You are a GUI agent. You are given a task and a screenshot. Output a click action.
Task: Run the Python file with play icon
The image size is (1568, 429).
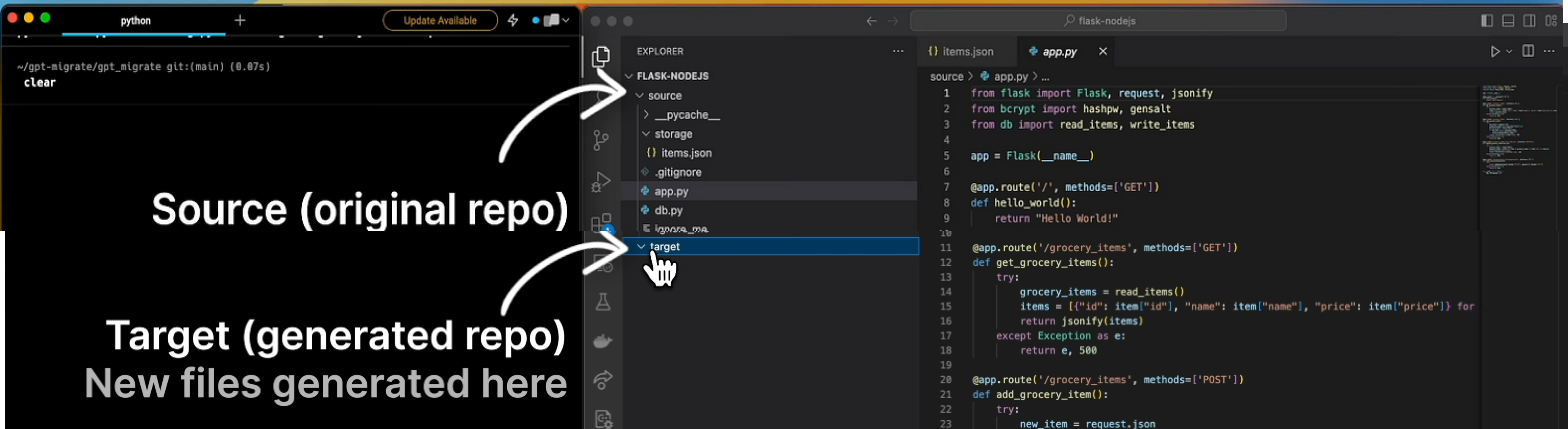1494,52
